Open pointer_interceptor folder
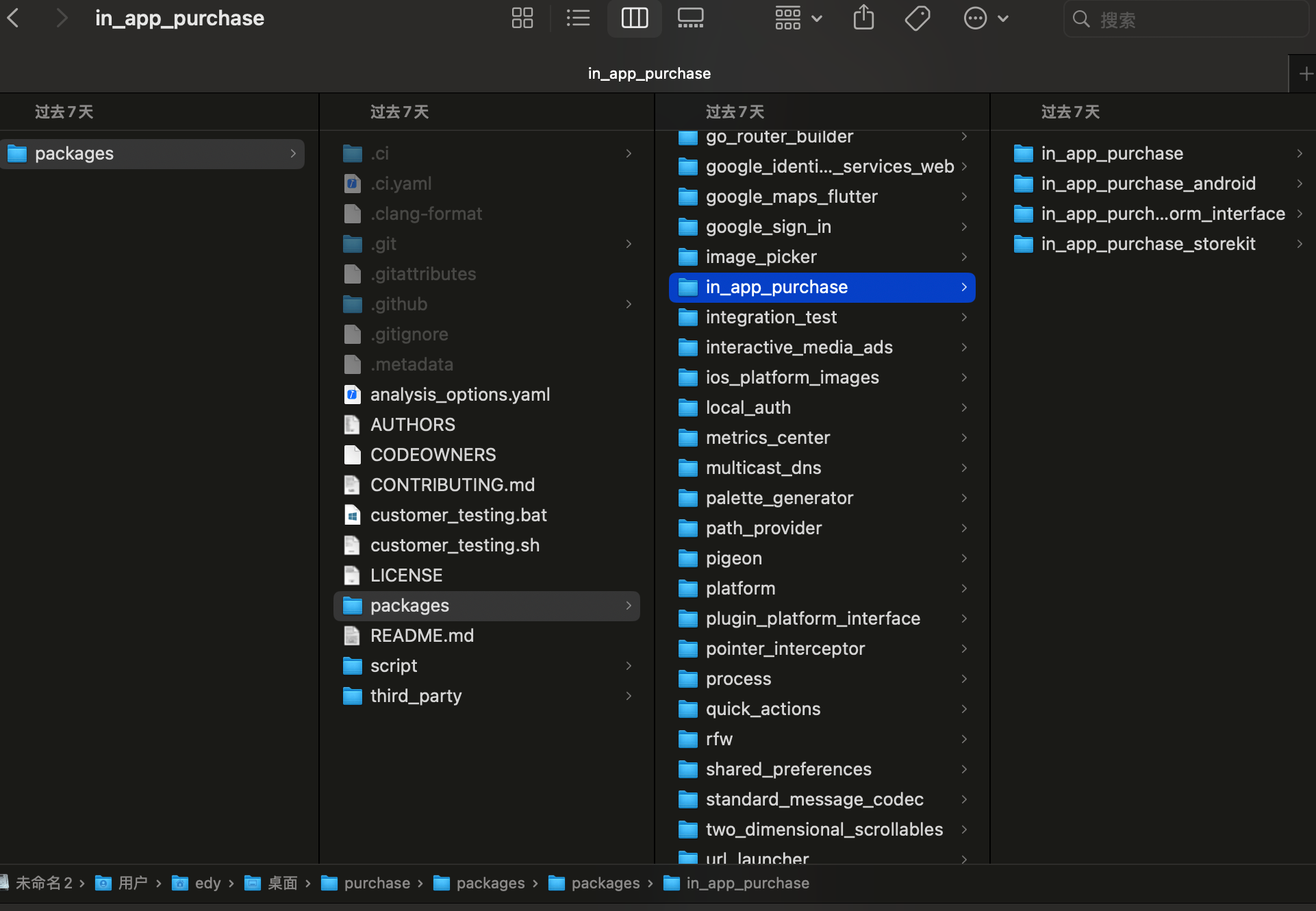1316x911 pixels. (822, 649)
